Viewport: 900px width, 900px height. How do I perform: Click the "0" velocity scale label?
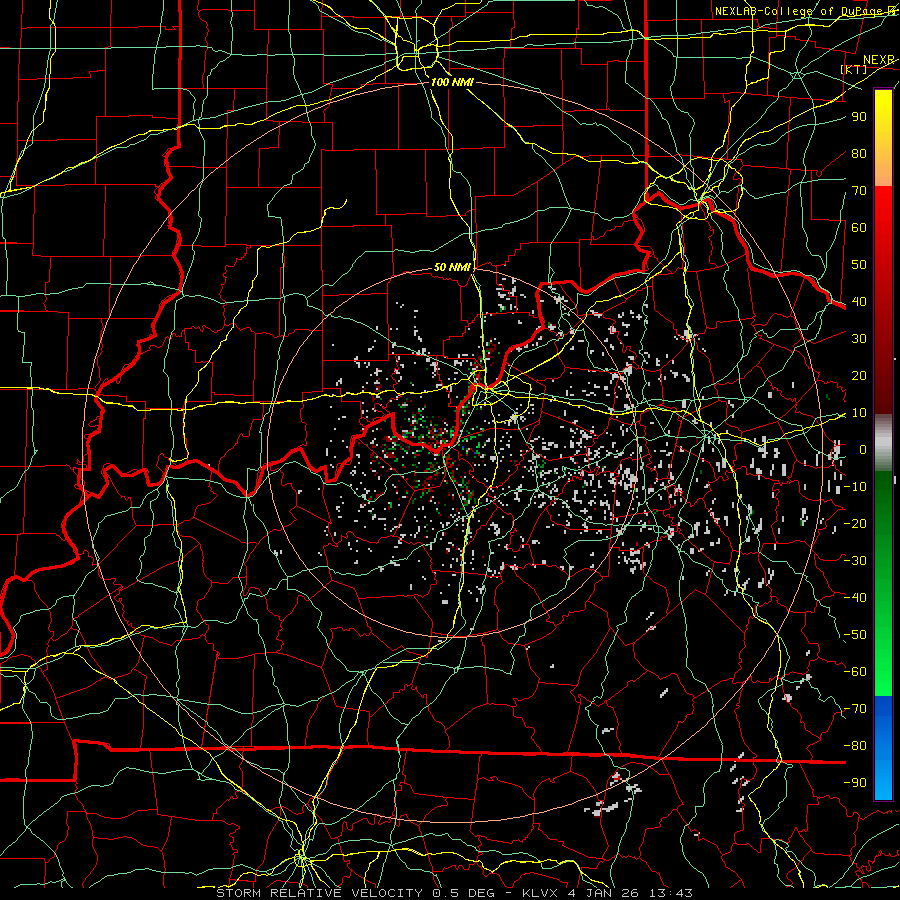click(x=863, y=449)
